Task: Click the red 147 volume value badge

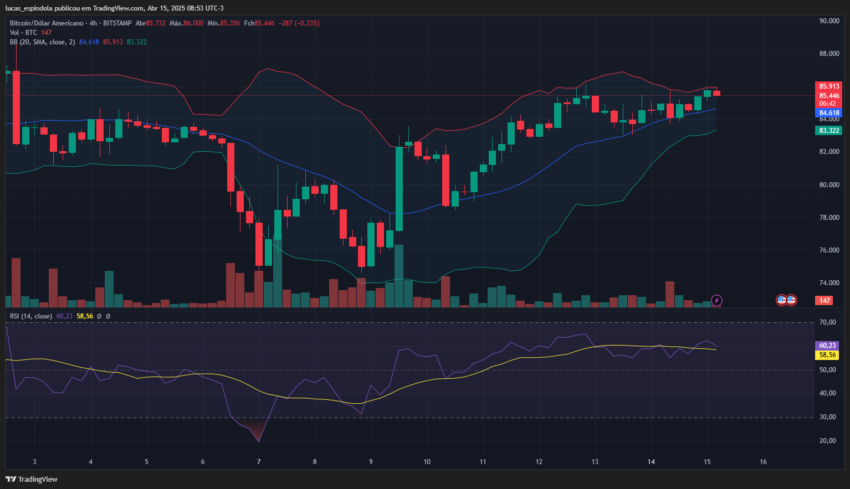Action: pyautogui.click(x=824, y=300)
